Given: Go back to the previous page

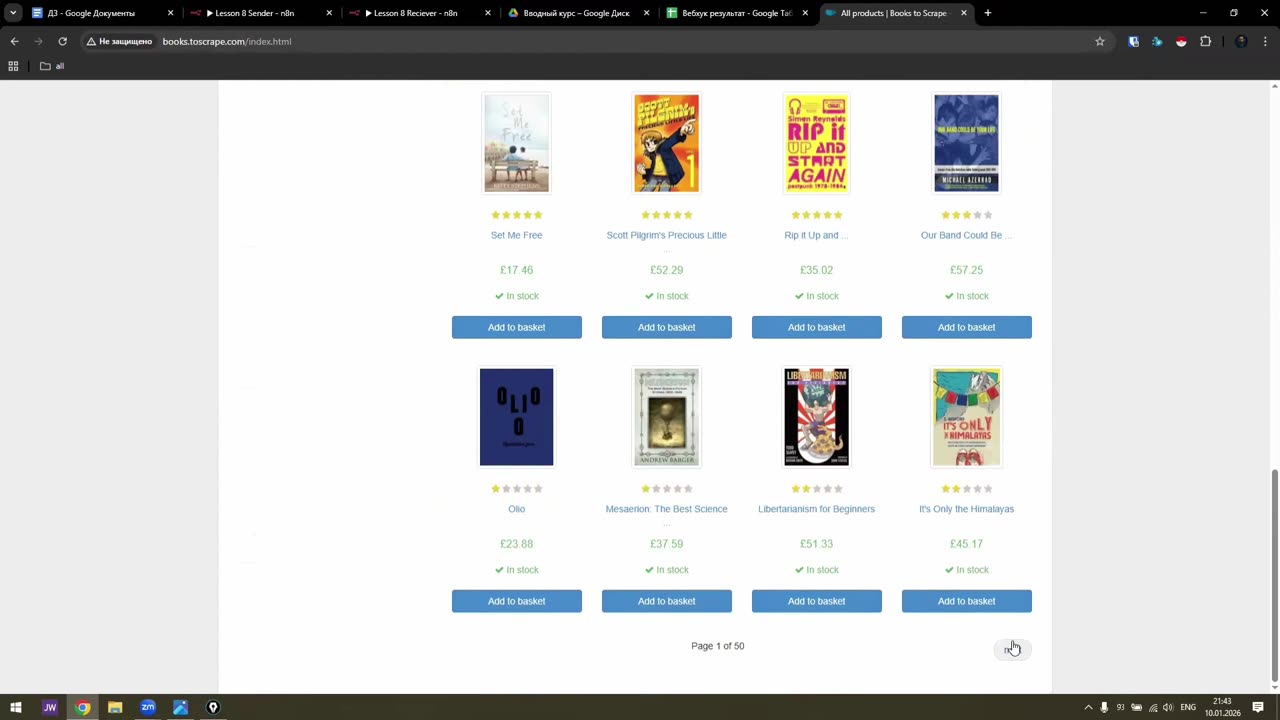Looking at the screenshot, I should point(14,41).
